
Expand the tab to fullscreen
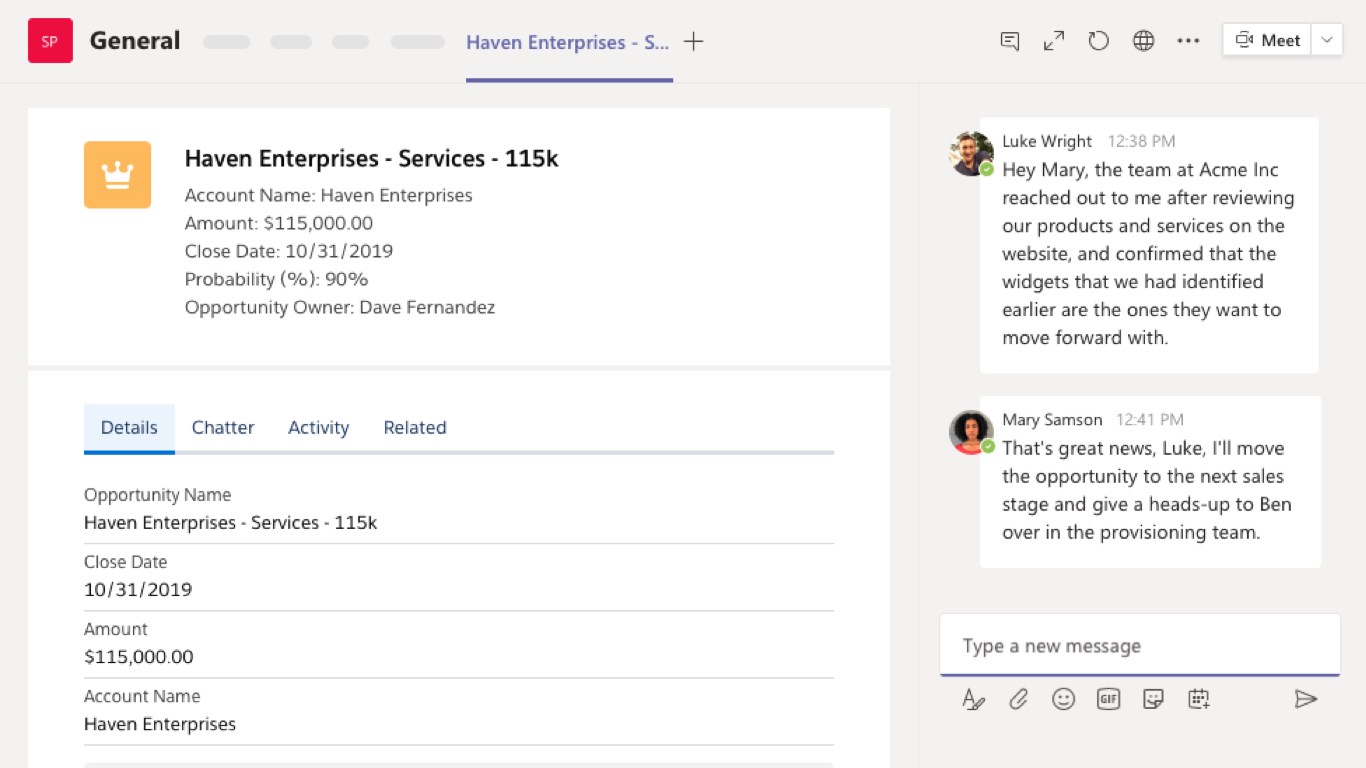coord(1053,40)
